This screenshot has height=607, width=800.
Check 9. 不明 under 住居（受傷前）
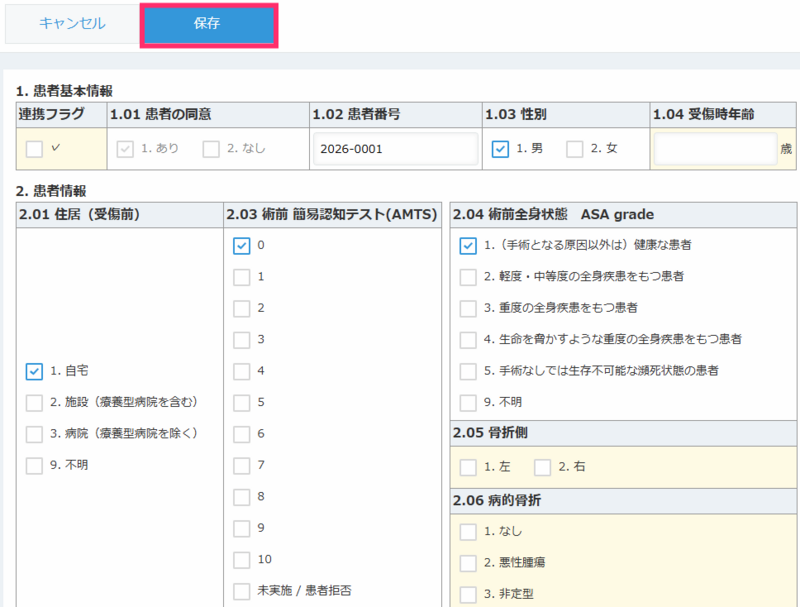(34, 466)
